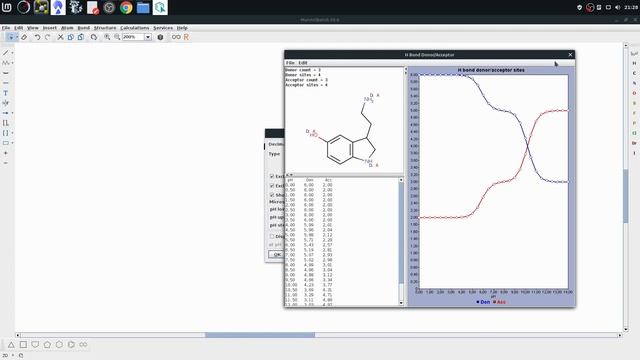Viewport: 640px width, 360px height.
Task: Expand the brackets tool dropdown arrow
Action: click(12, 133)
